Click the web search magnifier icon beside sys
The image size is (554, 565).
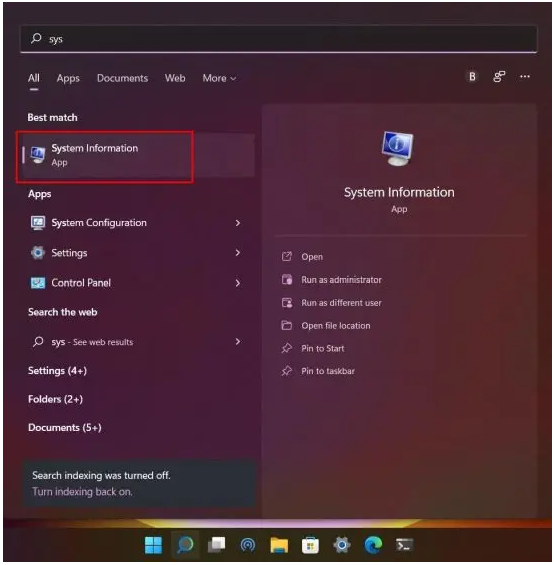38,342
